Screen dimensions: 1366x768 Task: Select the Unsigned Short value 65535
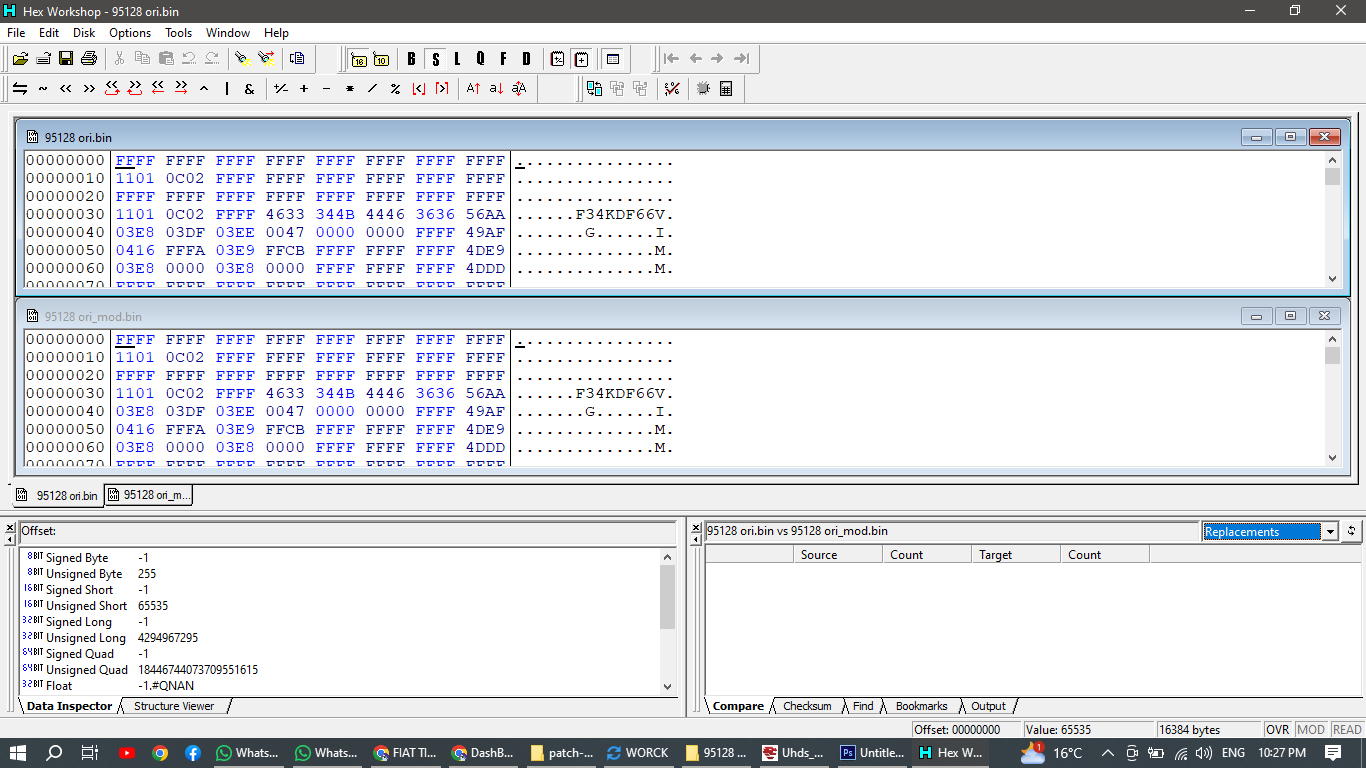tap(153, 606)
